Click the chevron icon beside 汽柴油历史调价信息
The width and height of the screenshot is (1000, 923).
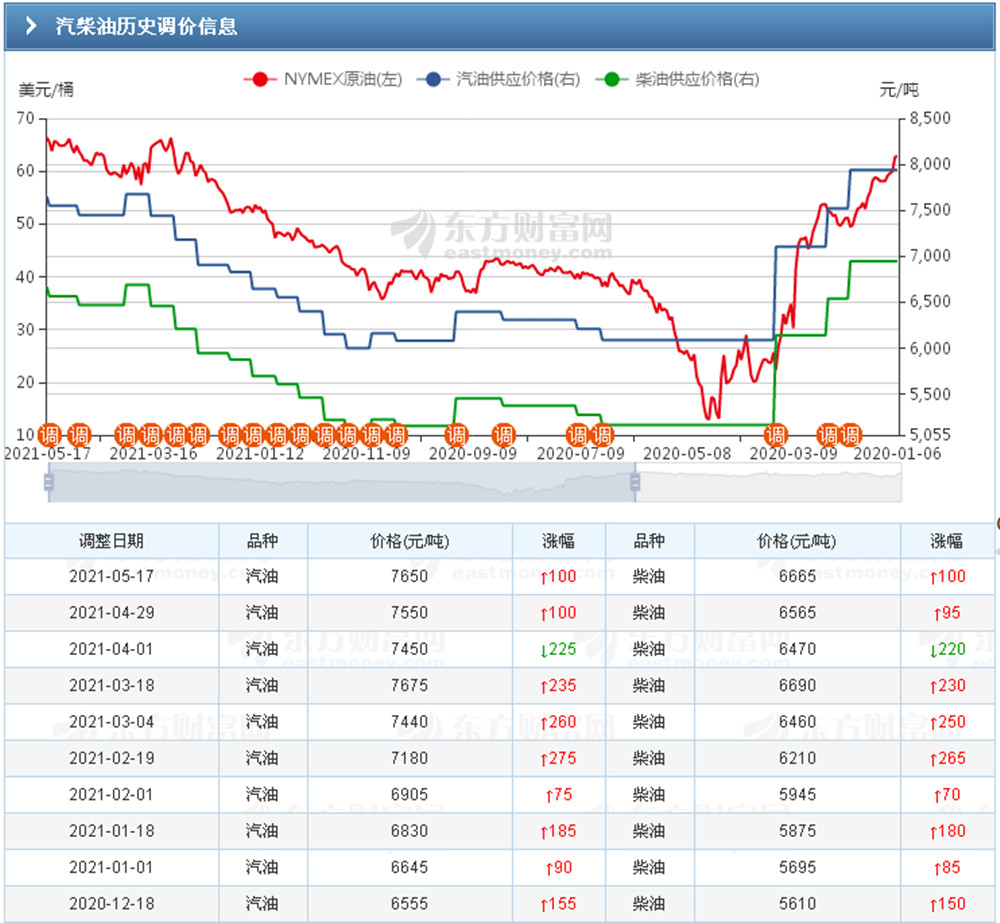click(x=31, y=26)
